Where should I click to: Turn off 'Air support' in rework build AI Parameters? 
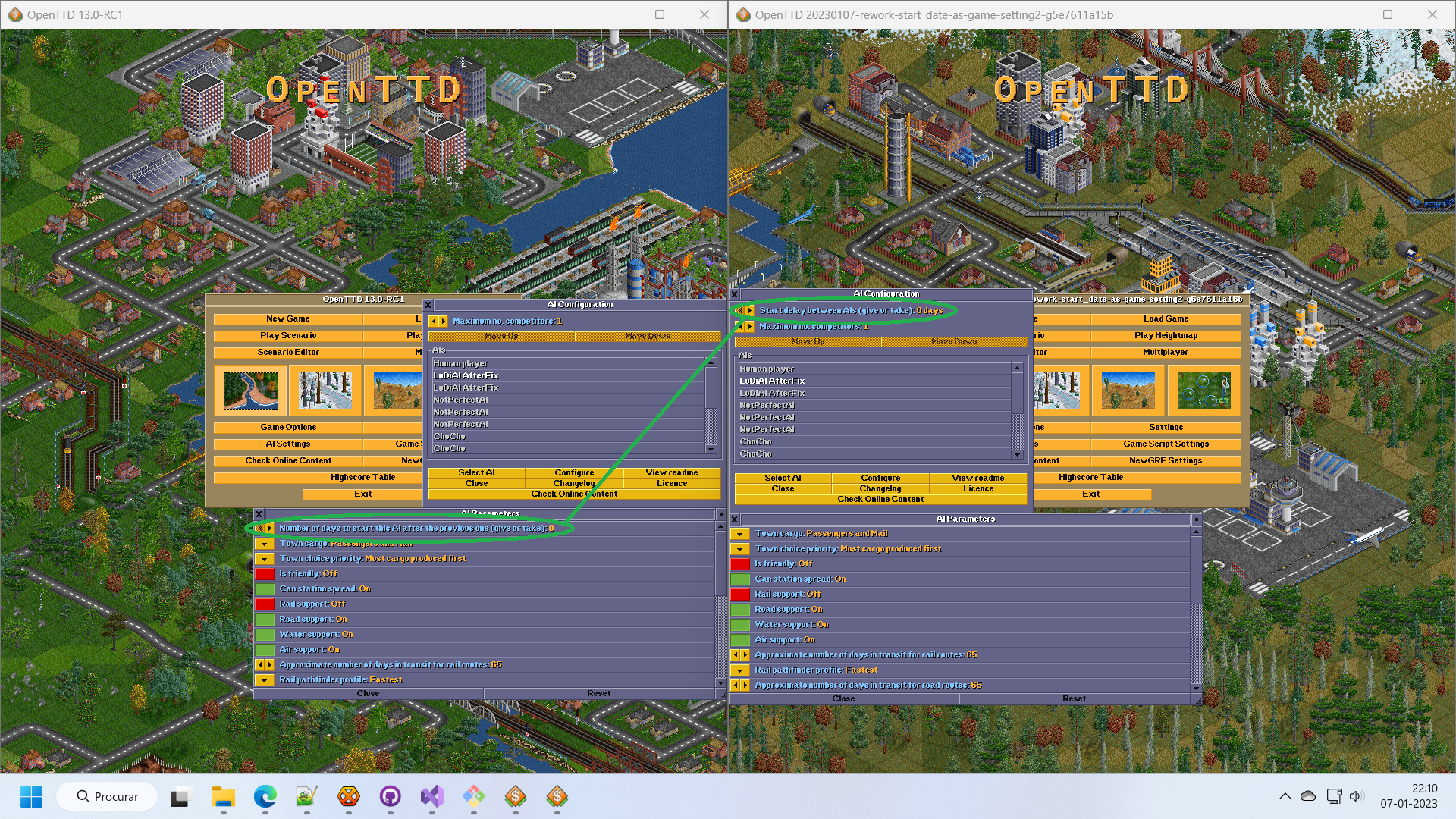pos(740,640)
